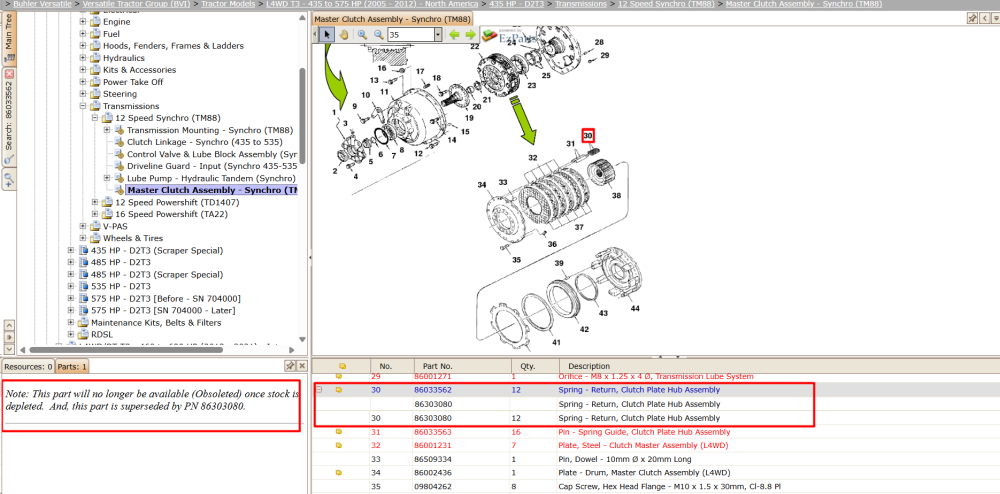
Task: Click the note icon on row 32
Action: click(x=339, y=446)
